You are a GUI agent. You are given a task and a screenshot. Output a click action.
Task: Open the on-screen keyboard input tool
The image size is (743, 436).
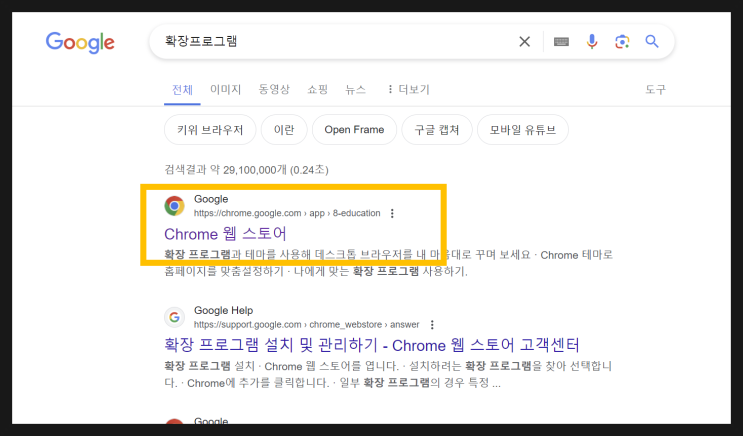[x=561, y=42]
